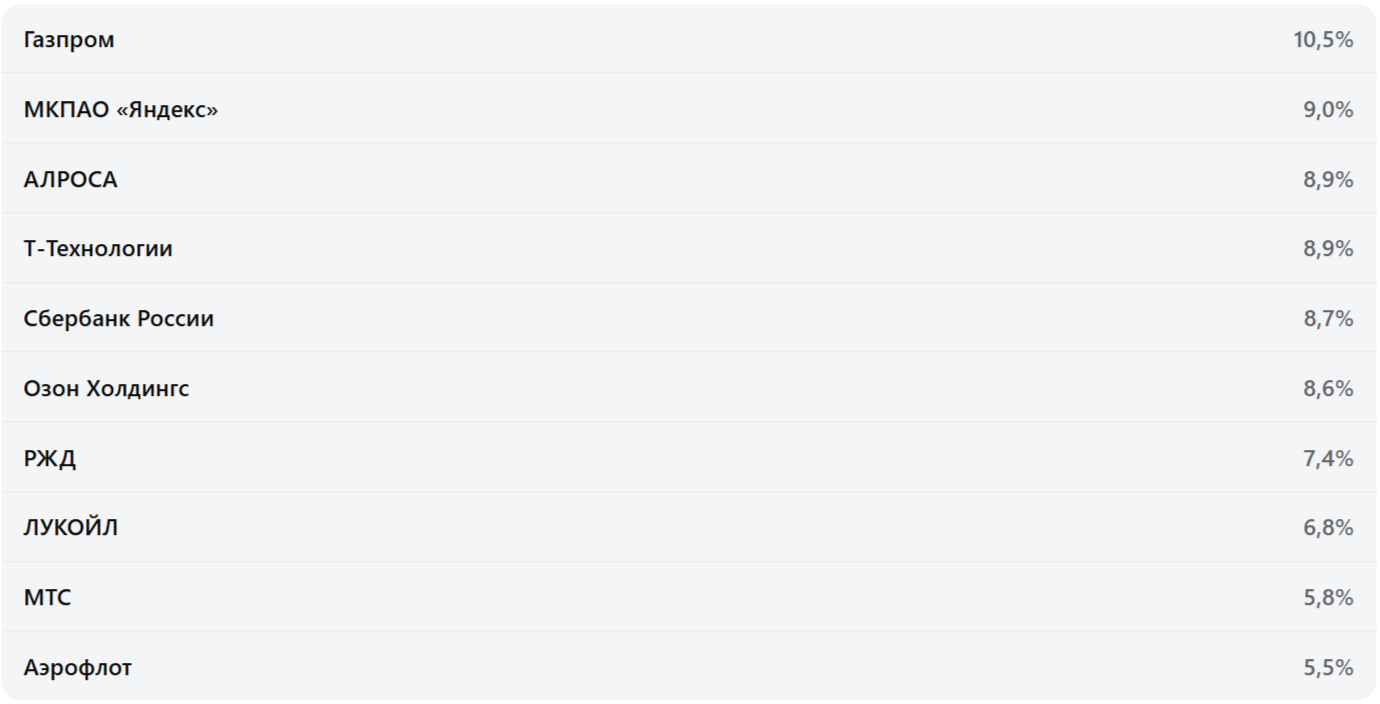Select the Т-Технологии row label

pos(98,249)
